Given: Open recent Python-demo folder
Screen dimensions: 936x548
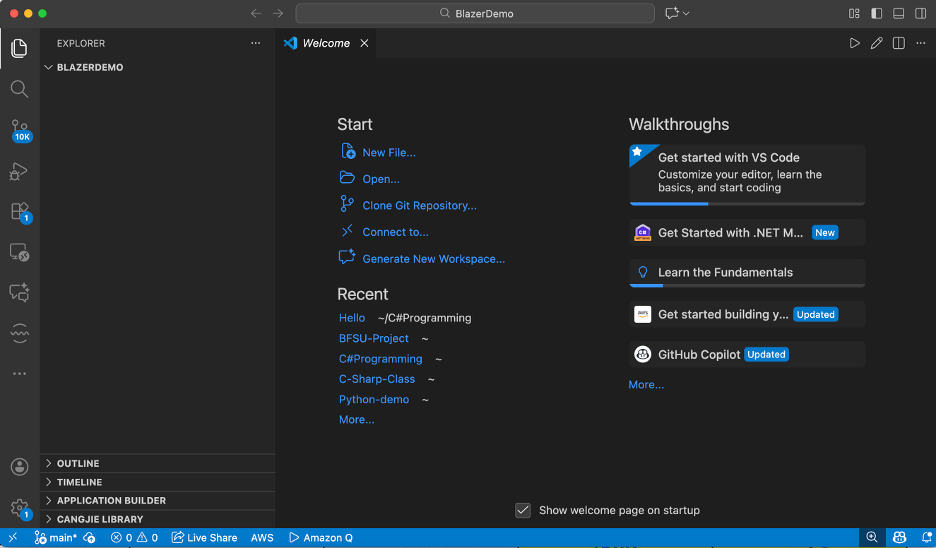Looking at the screenshot, I should [x=374, y=399].
